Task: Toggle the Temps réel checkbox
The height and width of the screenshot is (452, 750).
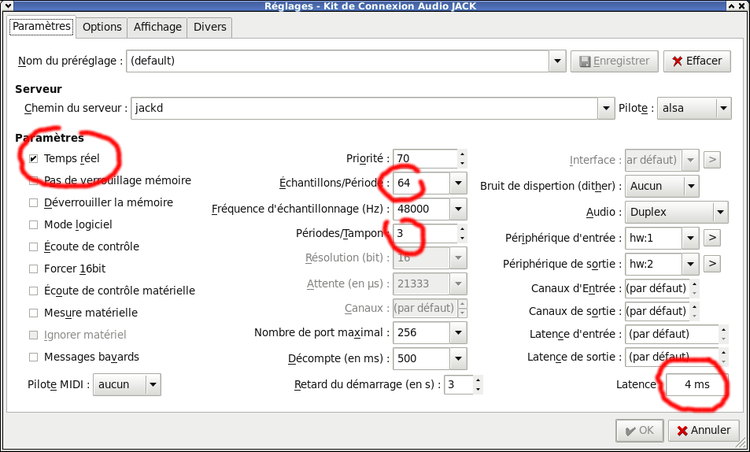Action: click(34, 159)
